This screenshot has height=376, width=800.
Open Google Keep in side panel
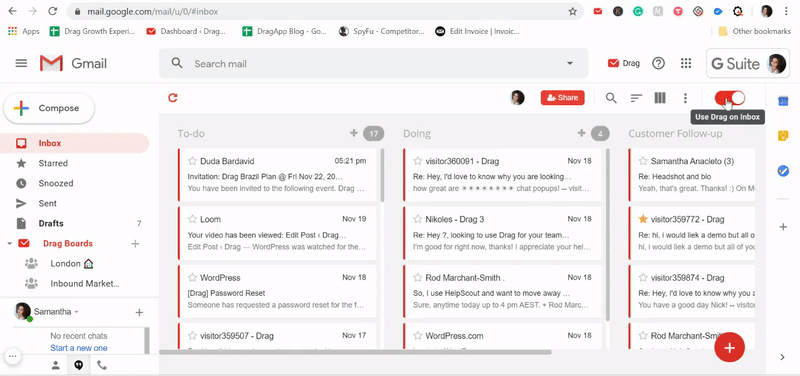point(783,136)
